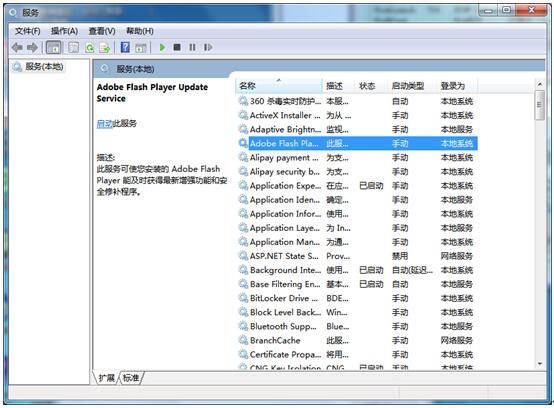Click 自动(延迟 startup type of Background Intelligent
554x408 pixels.
click(412, 270)
